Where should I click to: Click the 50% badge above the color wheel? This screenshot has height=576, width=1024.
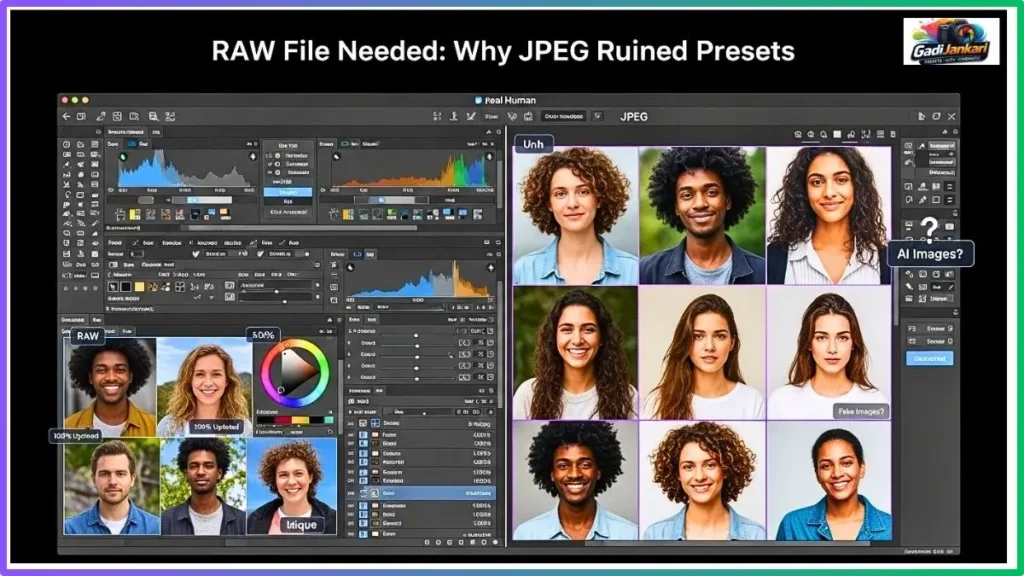click(263, 334)
